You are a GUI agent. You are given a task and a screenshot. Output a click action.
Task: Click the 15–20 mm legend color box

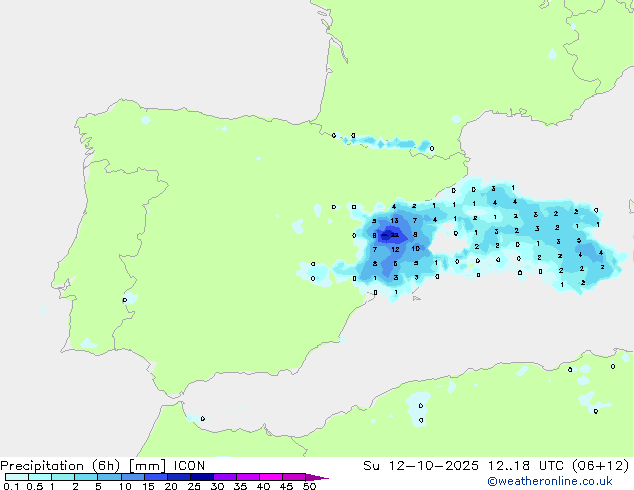pos(156,477)
